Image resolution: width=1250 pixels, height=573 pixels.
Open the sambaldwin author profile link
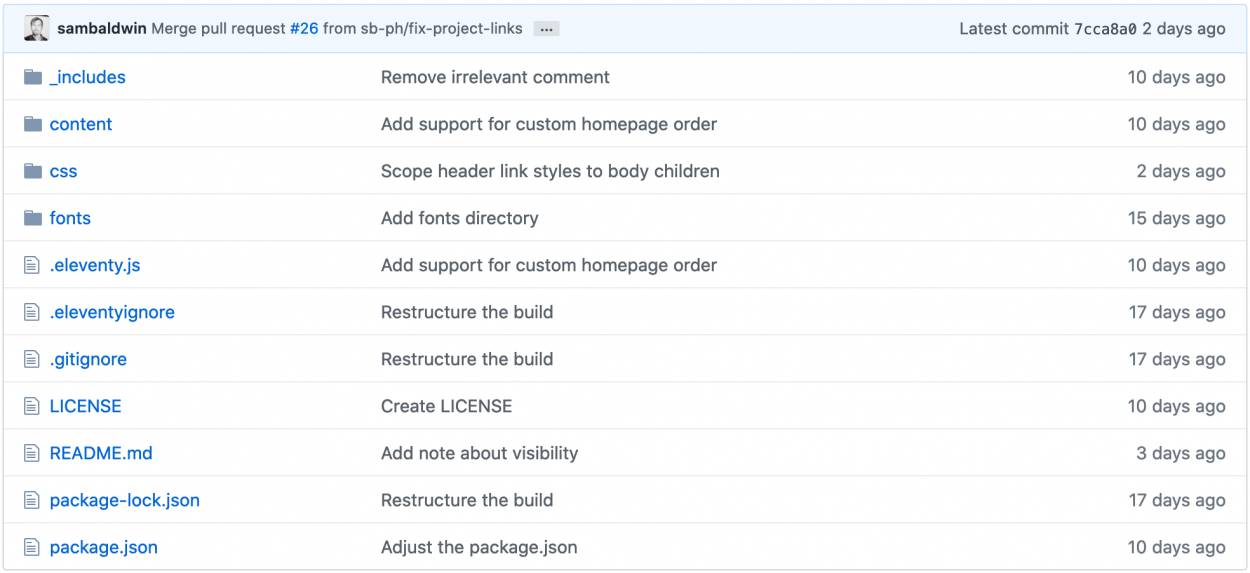(x=102, y=29)
